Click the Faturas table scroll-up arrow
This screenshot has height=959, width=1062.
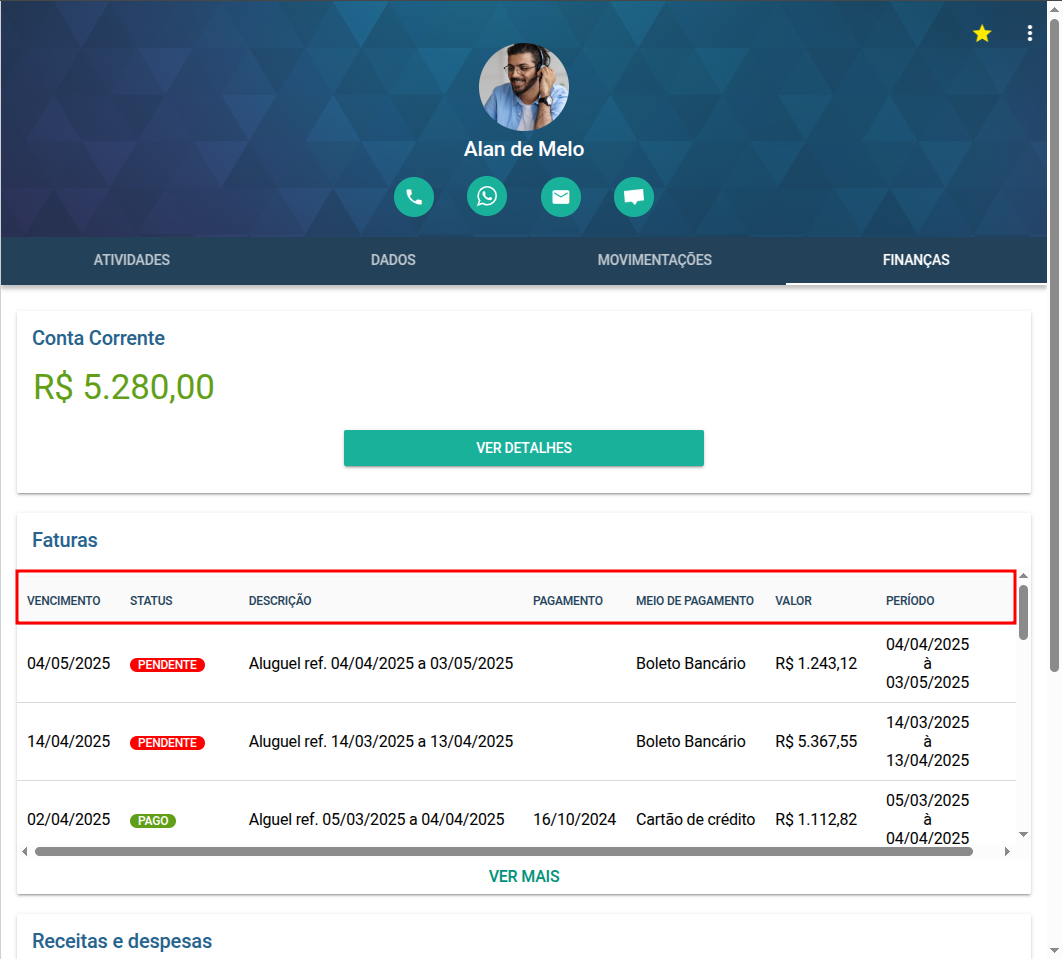coord(1023,576)
